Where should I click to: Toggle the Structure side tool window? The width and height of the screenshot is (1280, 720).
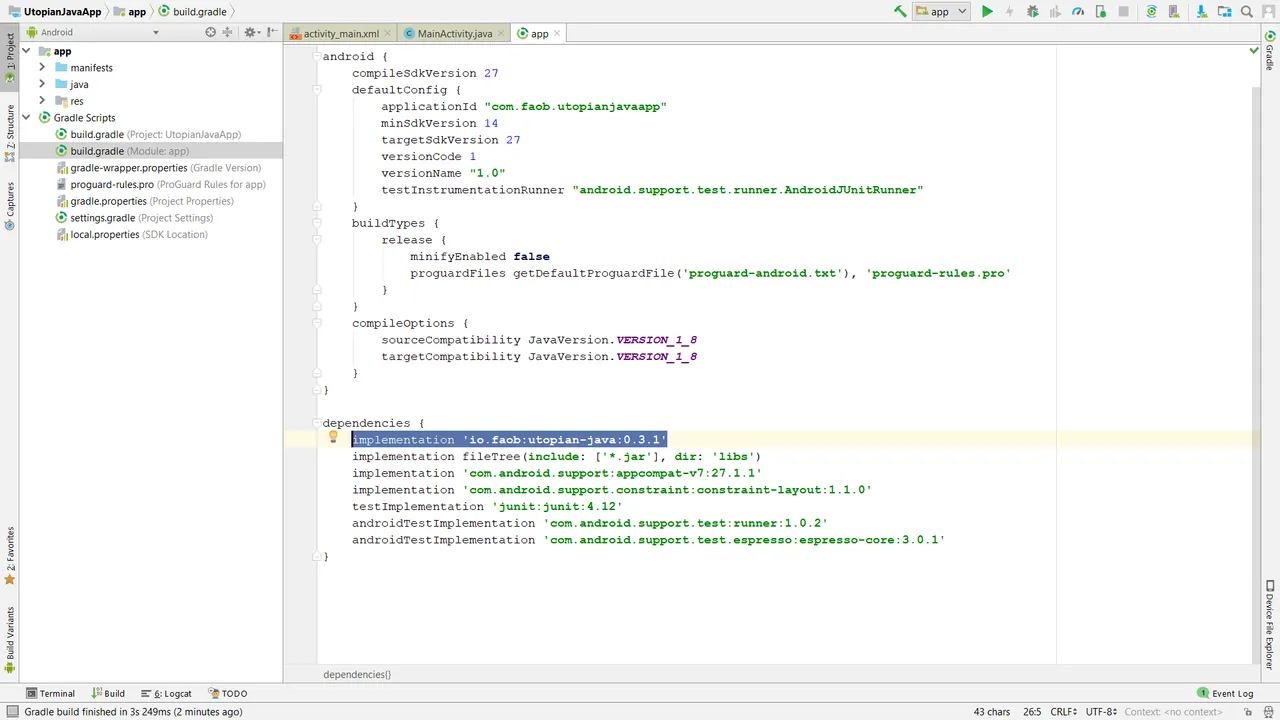coord(9,133)
